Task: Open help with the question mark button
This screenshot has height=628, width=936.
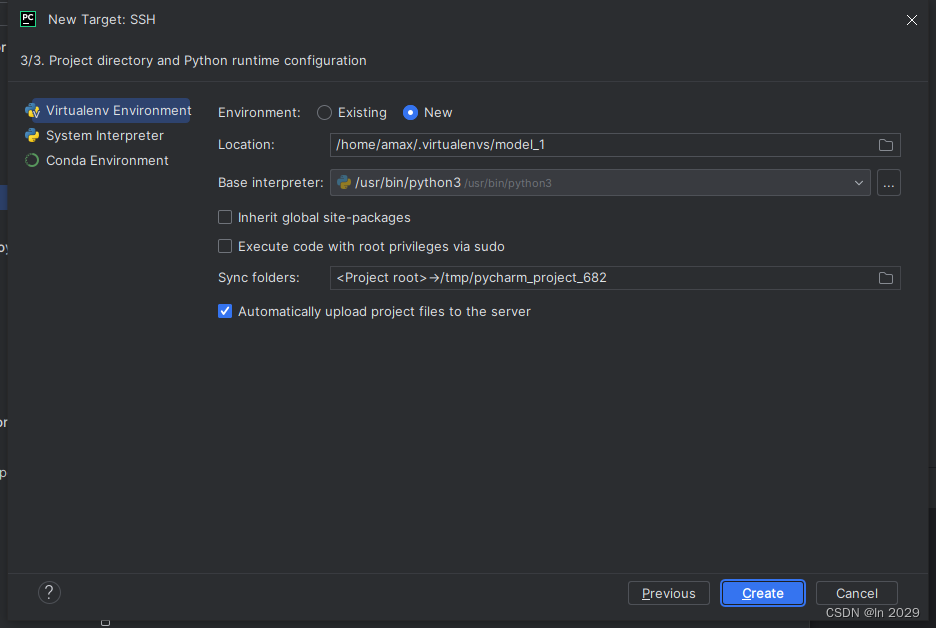Action: pyautogui.click(x=50, y=593)
